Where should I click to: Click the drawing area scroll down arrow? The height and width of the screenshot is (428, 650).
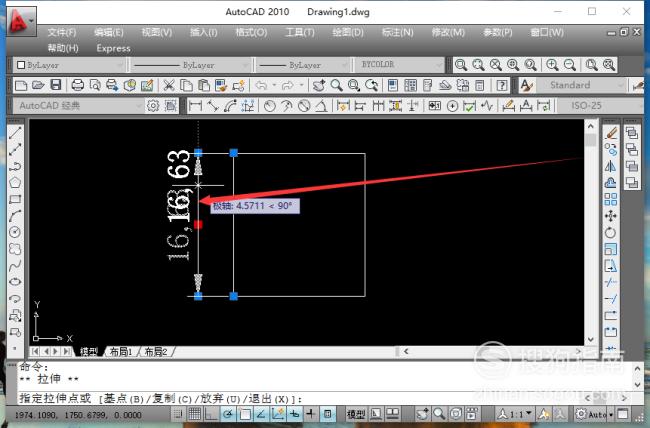591,340
